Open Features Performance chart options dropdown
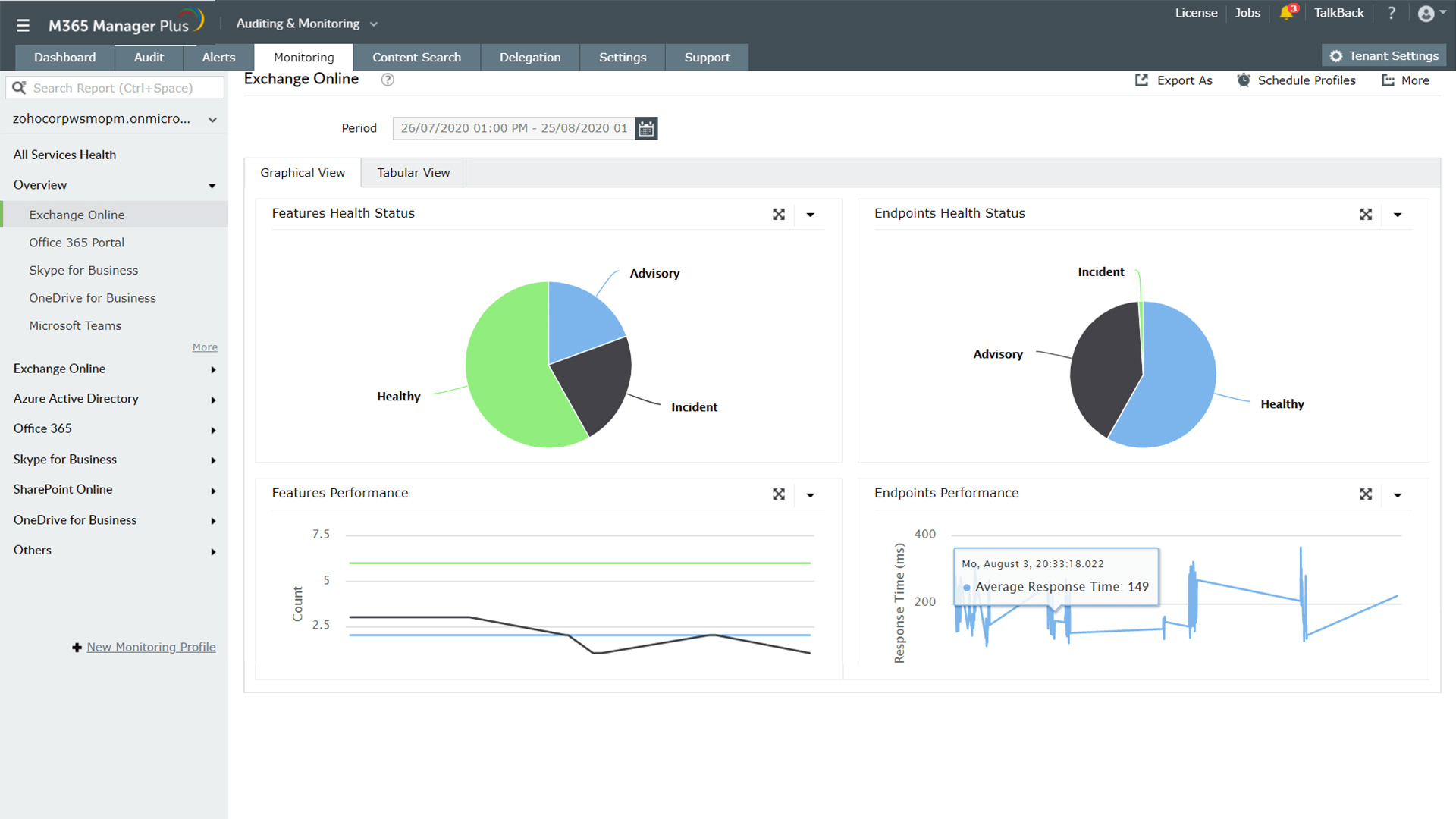The width and height of the screenshot is (1456, 819). [810, 495]
